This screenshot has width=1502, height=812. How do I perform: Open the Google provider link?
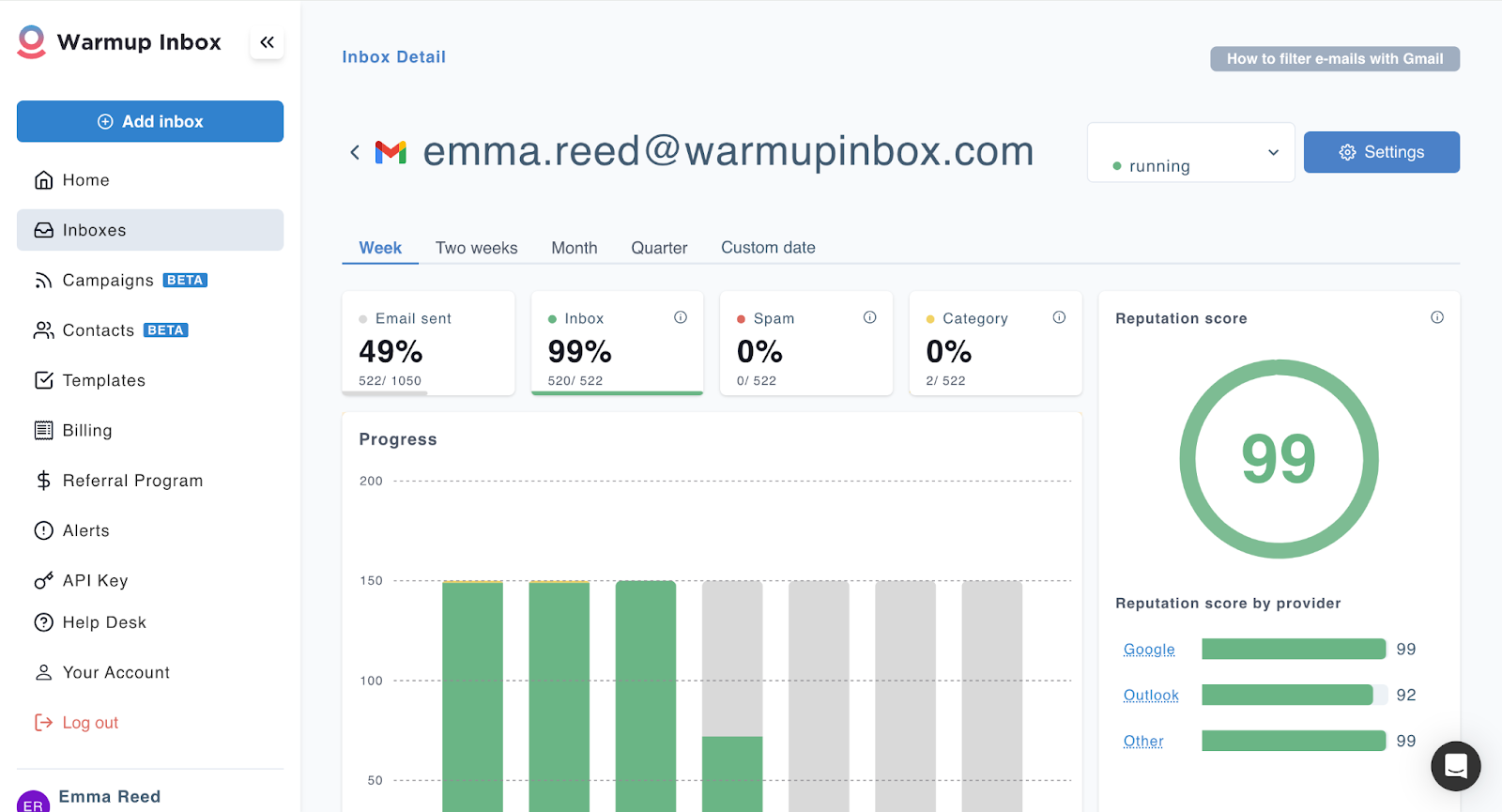coord(1149,650)
